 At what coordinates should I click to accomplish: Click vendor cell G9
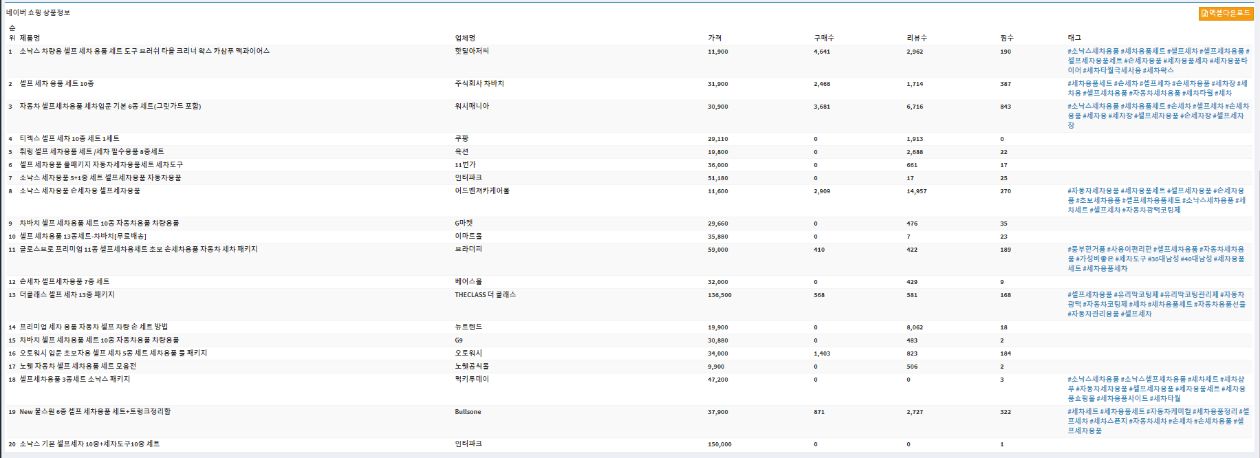click(x=459, y=340)
